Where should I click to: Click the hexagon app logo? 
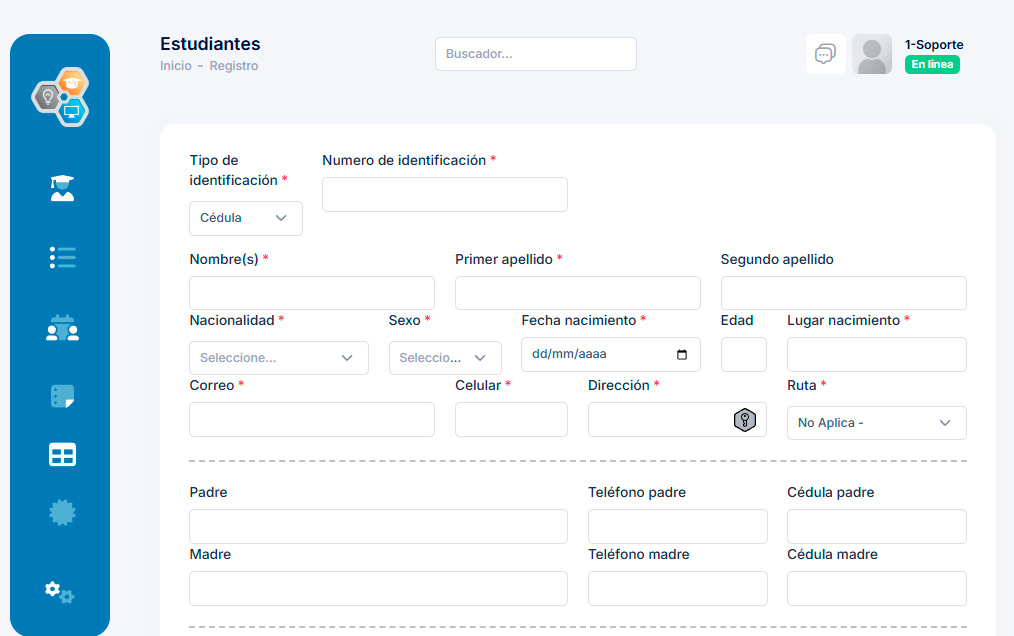(61, 97)
